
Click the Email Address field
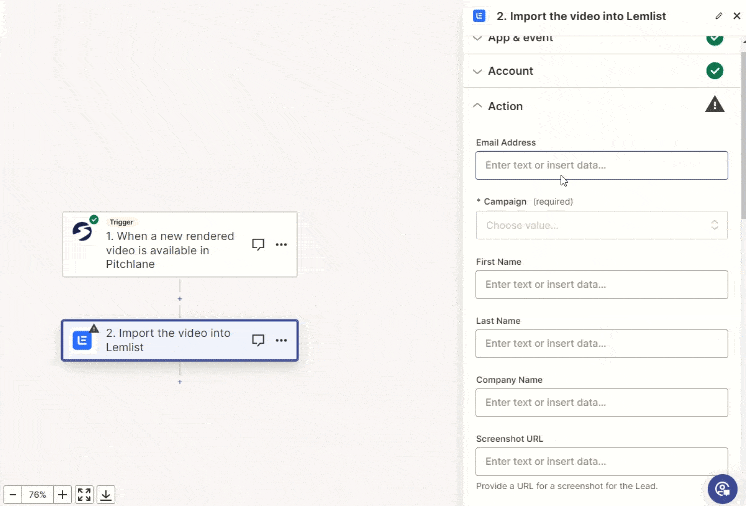(601, 165)
